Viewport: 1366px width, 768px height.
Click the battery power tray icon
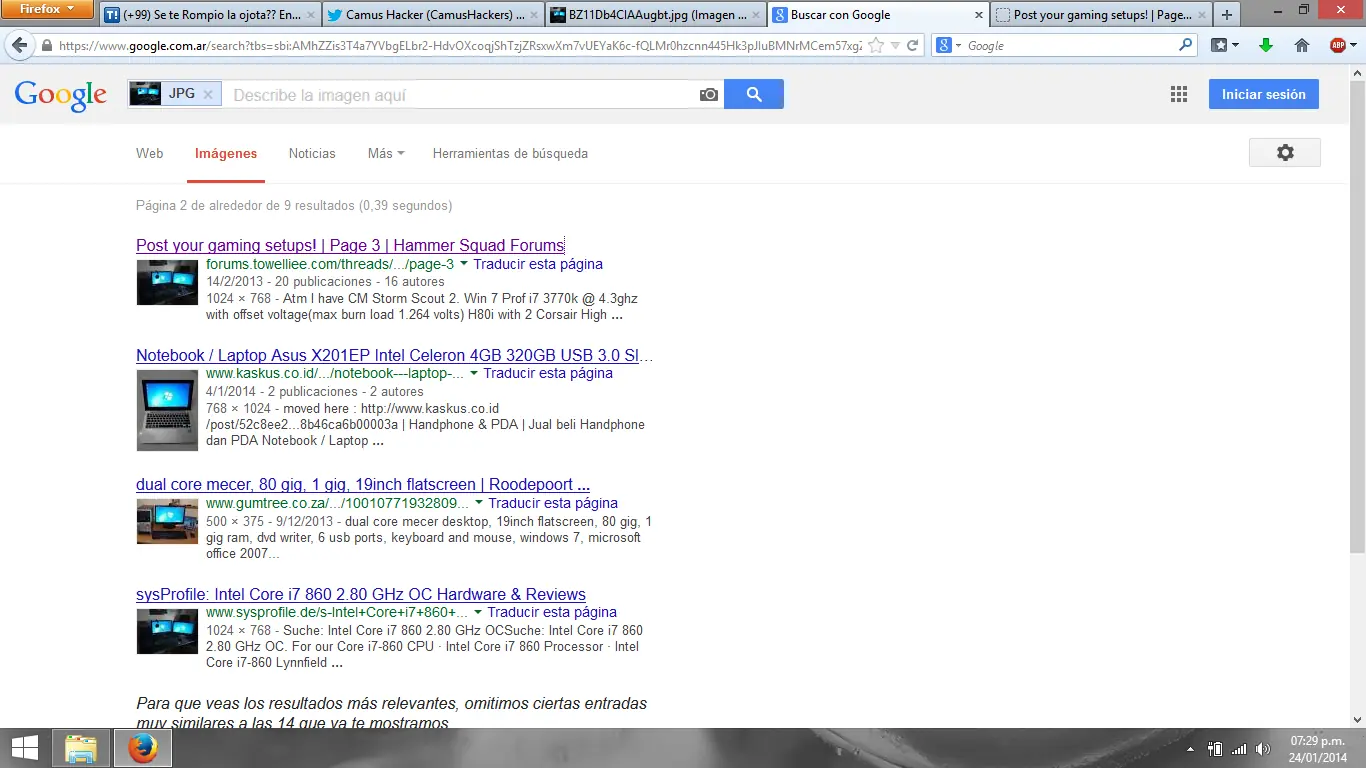(1216, 749)
